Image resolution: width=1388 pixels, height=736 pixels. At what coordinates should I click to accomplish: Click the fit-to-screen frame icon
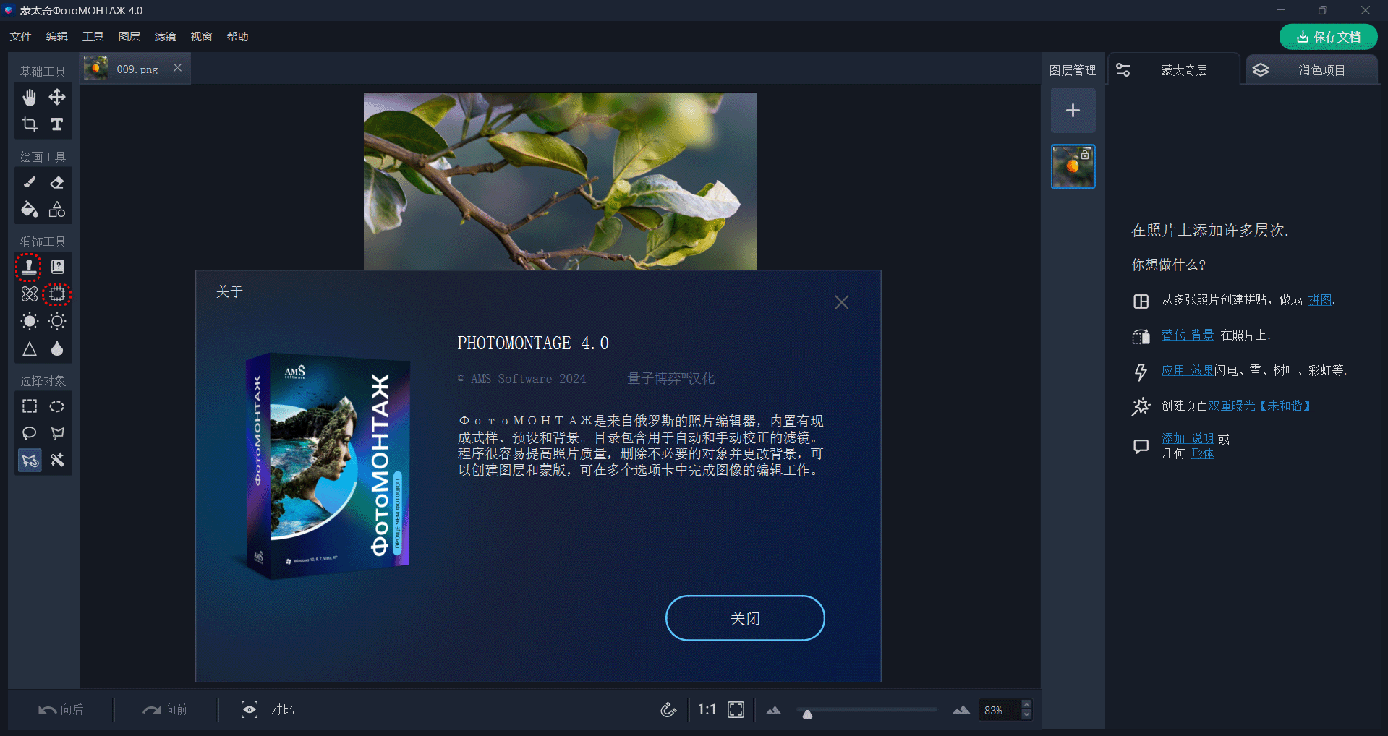[736, 710]
